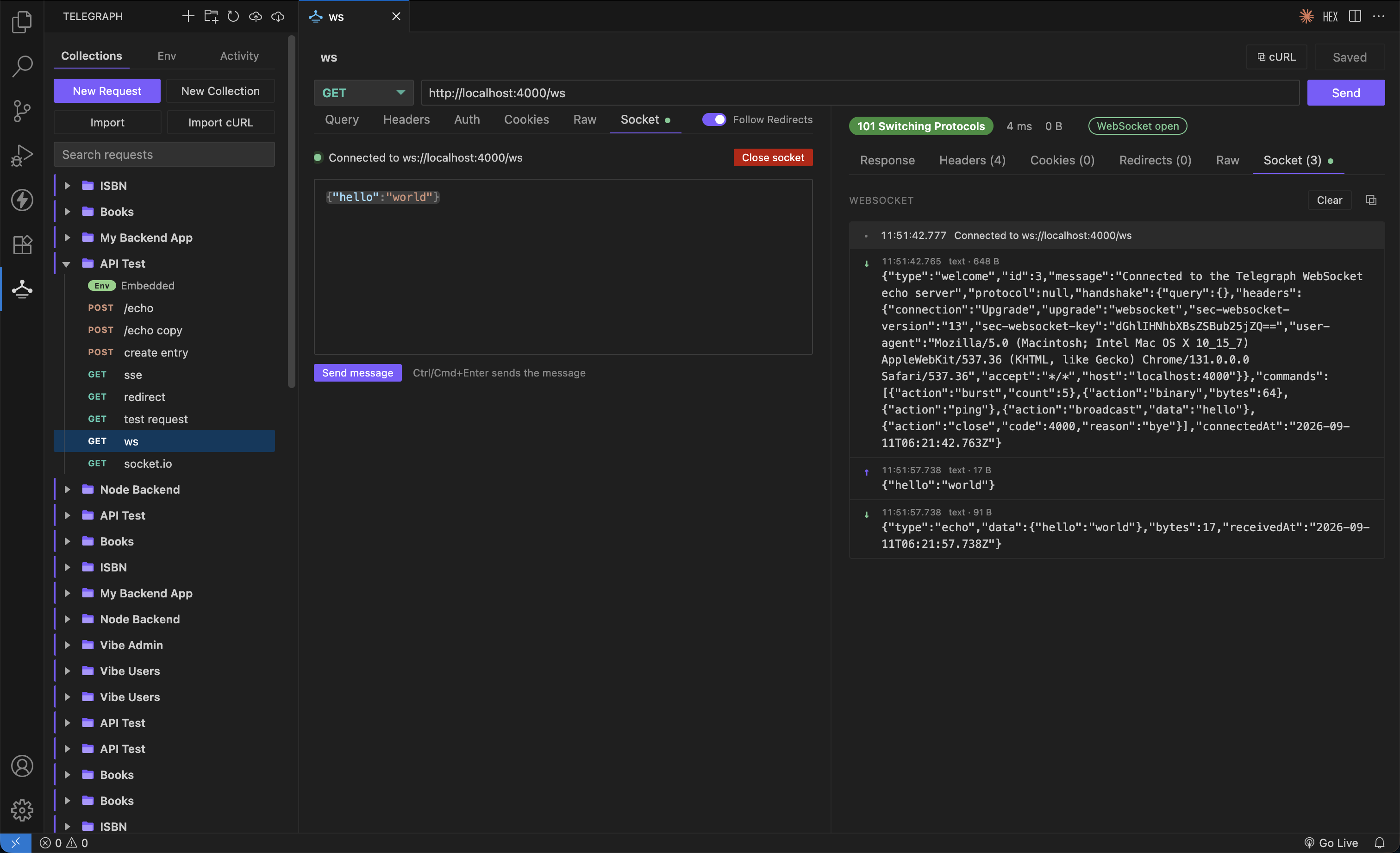Viewport: 1400px width, 853px height.
Task: Click the remote window icon in status bar
Action: tap(15, 843)
